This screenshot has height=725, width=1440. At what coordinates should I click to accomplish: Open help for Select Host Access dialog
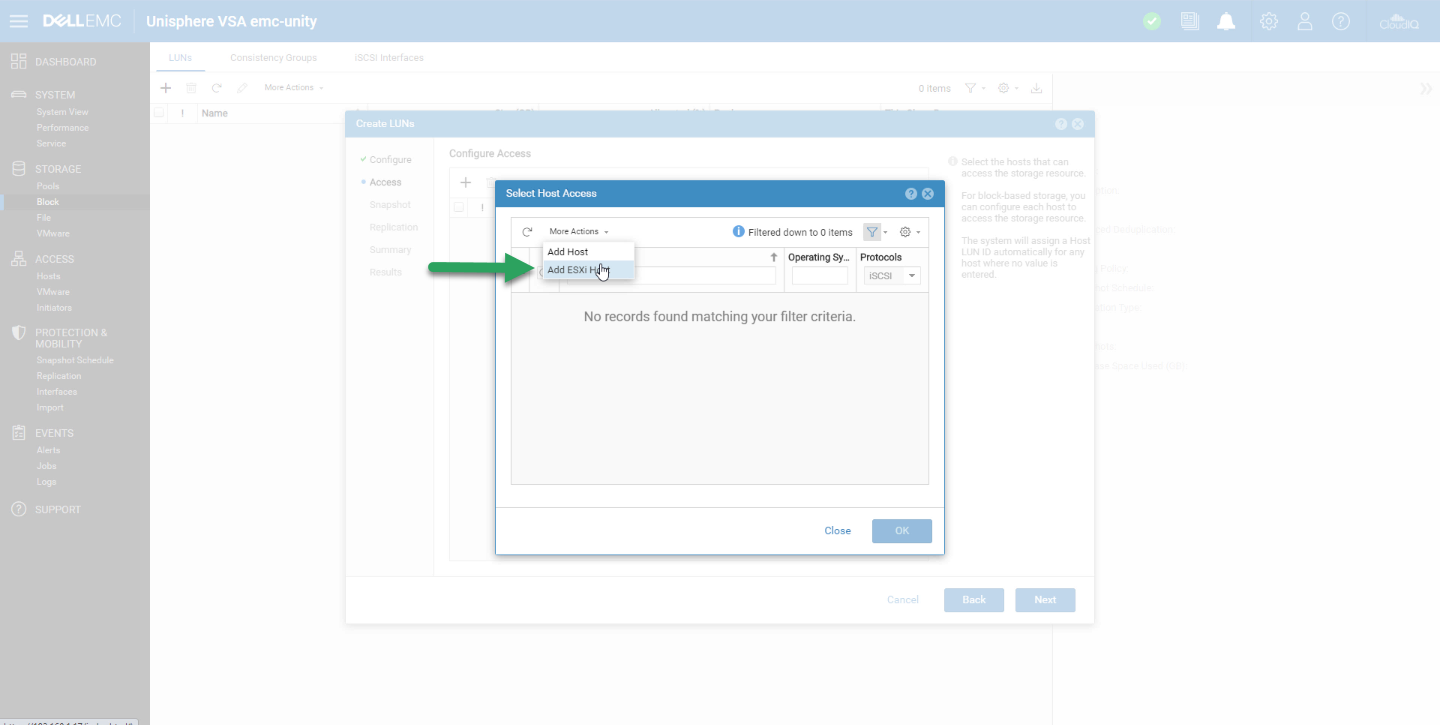coord(911,194)
